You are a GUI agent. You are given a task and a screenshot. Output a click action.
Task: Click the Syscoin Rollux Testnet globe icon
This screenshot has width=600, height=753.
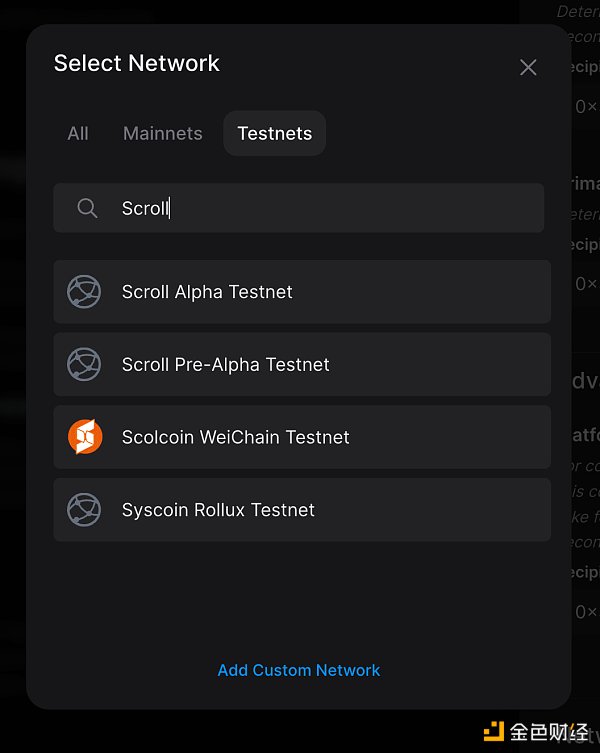pyautogui.click(x=84, y=510)
